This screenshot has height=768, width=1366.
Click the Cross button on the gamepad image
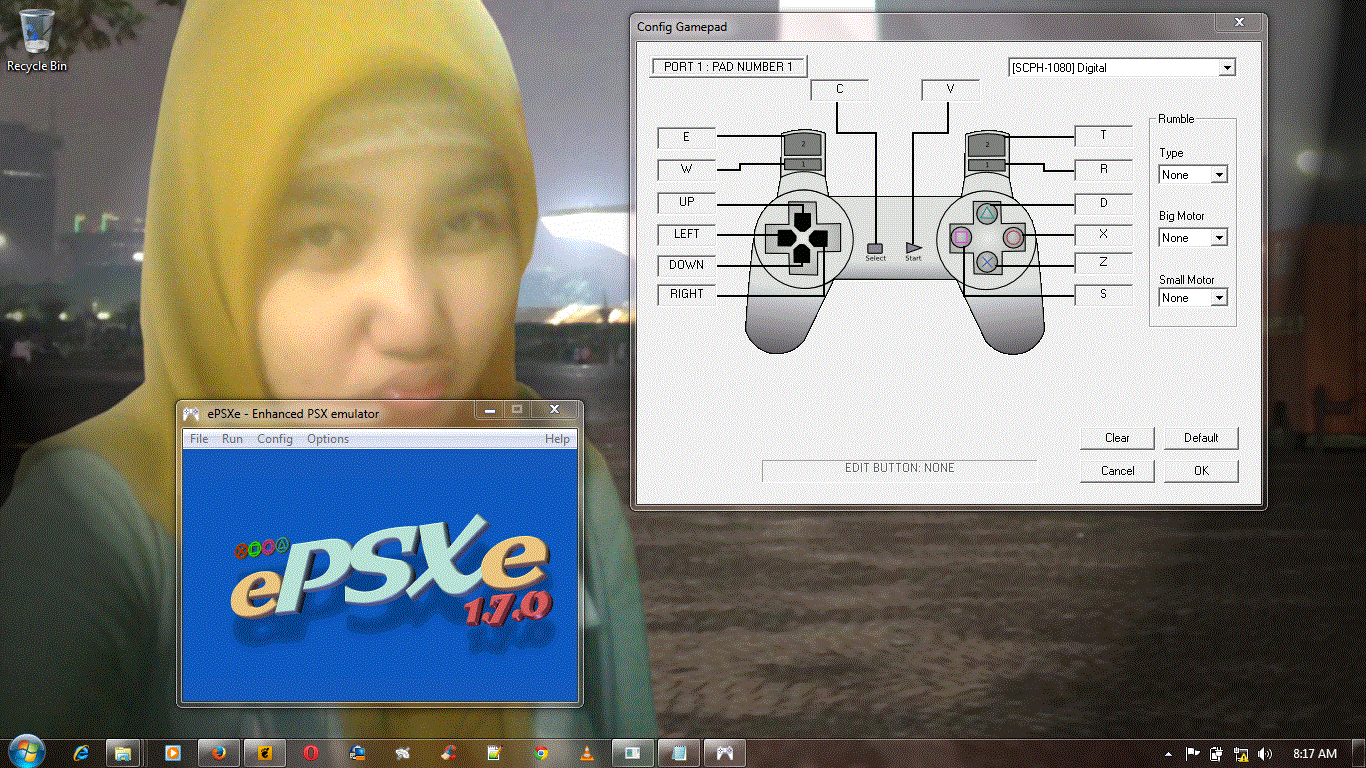(x=987, y=263)
